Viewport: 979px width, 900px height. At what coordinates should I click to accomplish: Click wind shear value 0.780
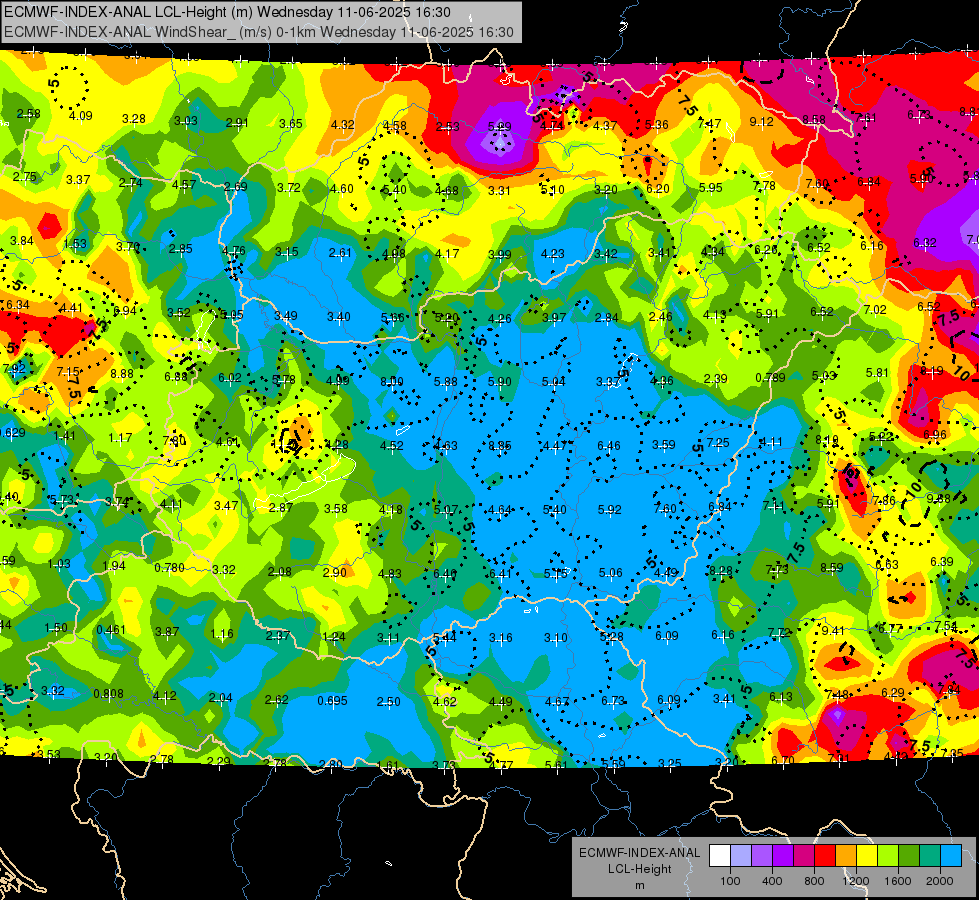(x=169, y=567)
